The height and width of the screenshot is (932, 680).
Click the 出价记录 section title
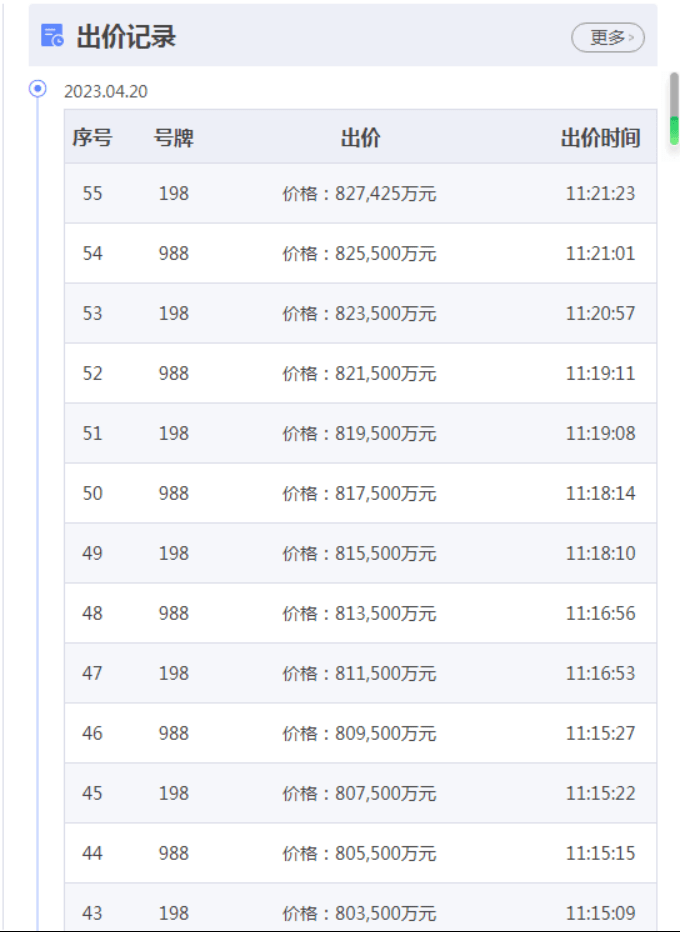(126, 37)
